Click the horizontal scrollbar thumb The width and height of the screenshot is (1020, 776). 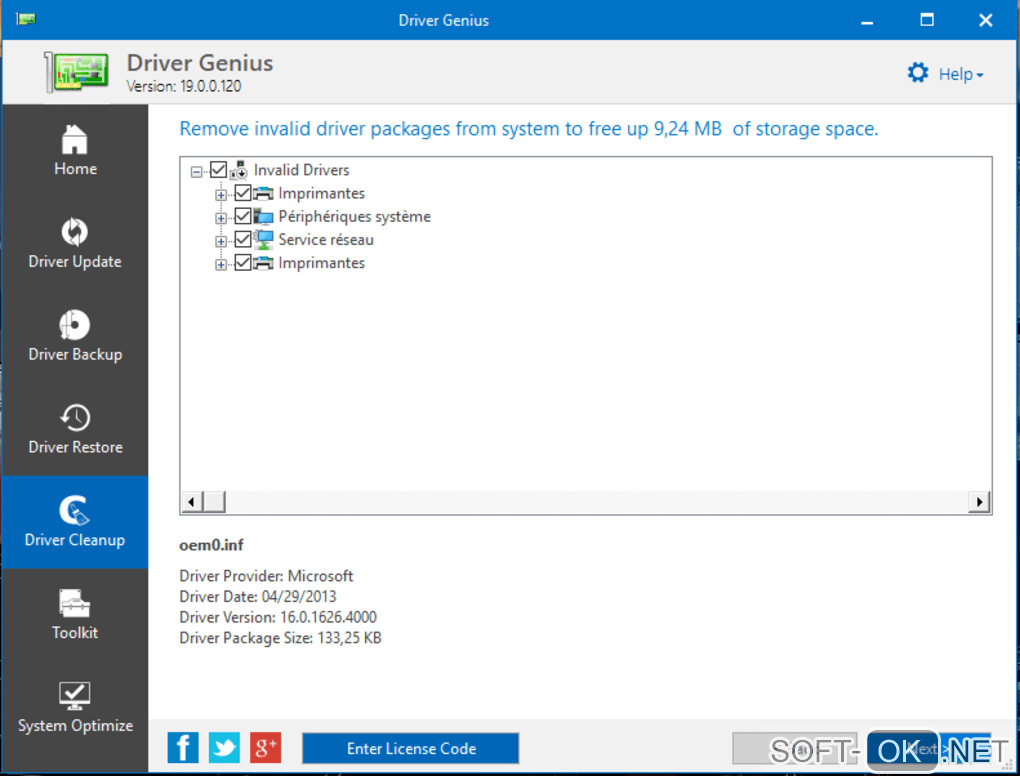pos(214,502)
